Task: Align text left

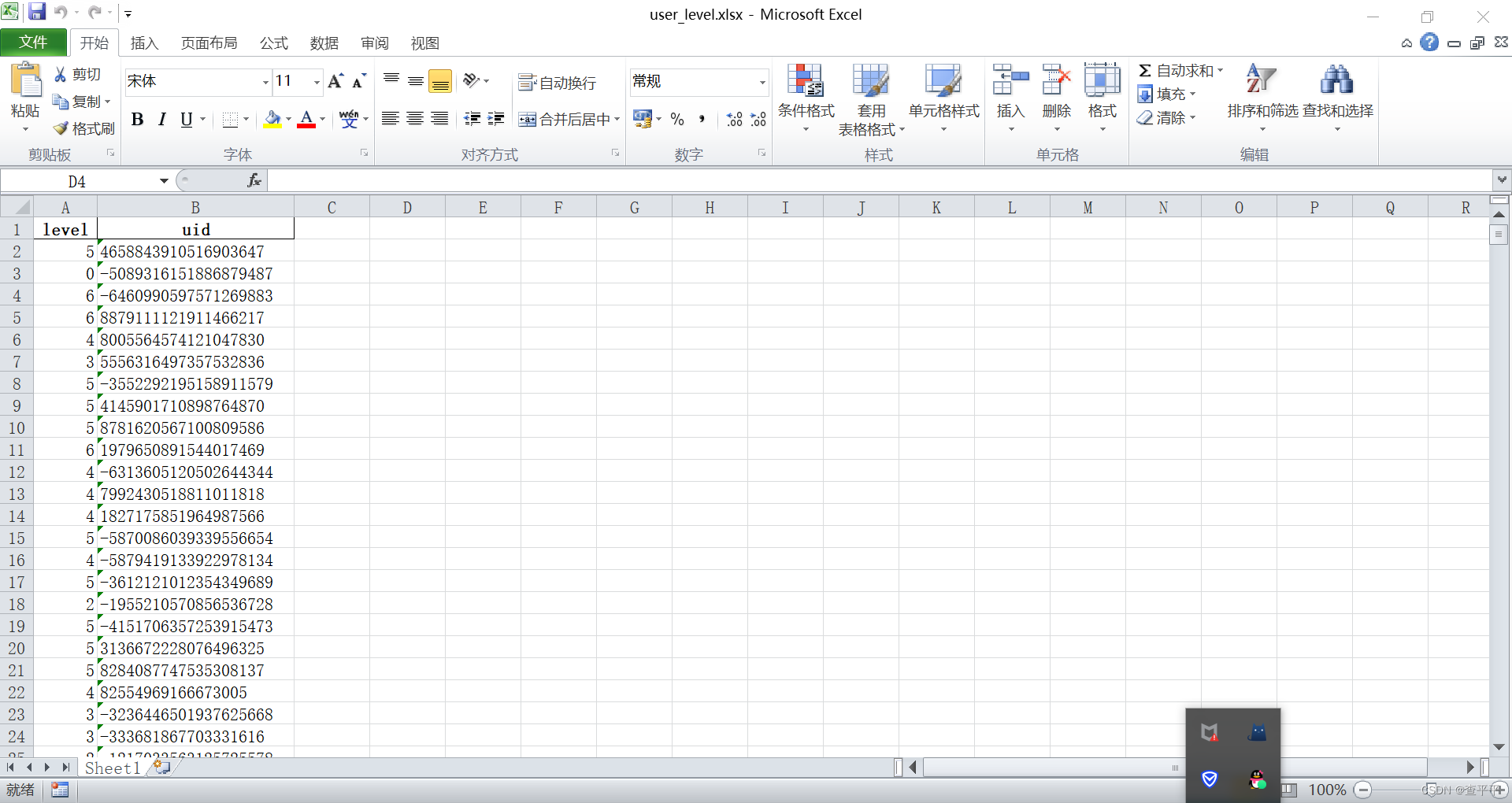Action: click(x=390, y=119)
